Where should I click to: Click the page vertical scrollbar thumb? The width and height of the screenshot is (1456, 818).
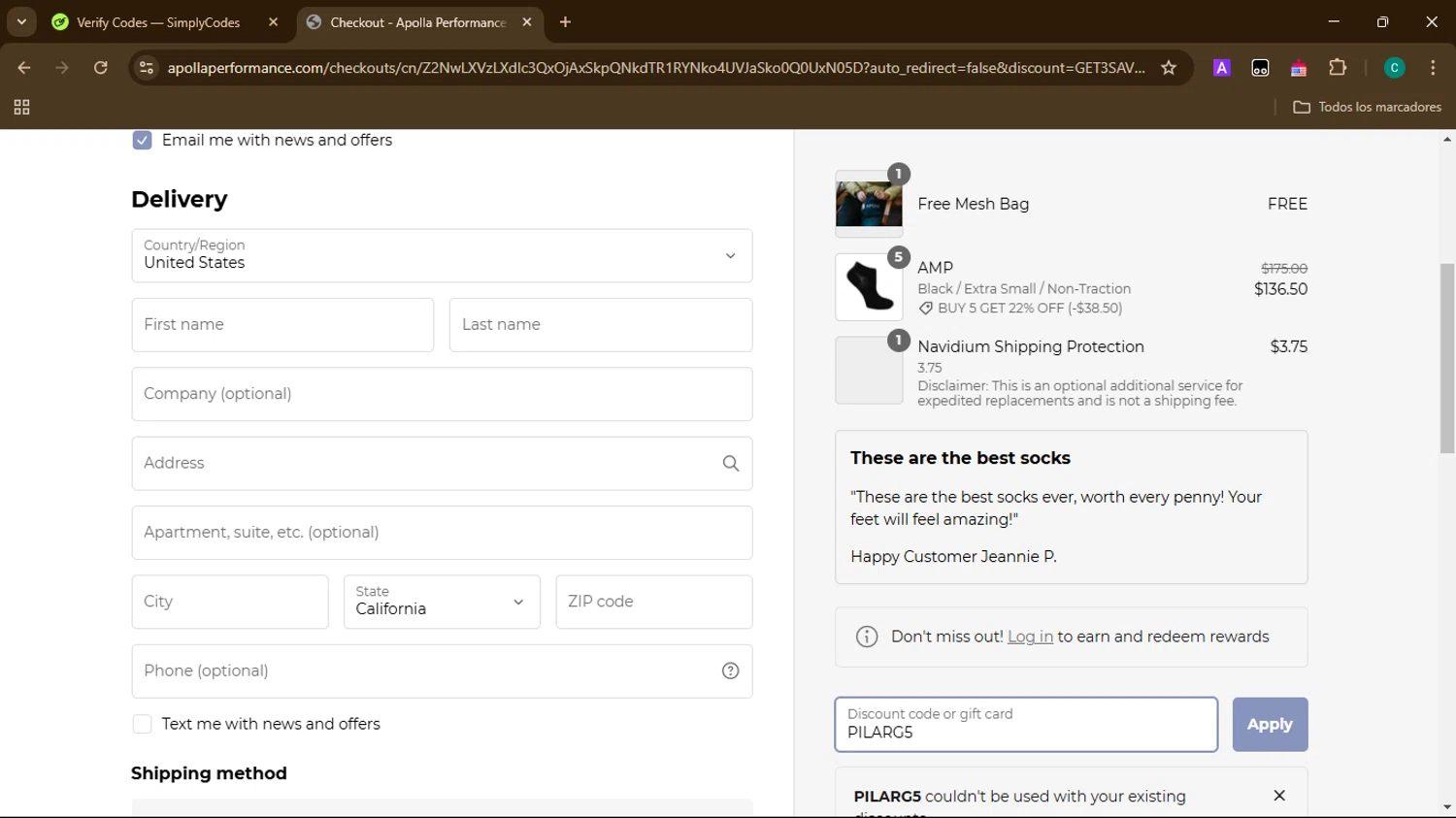(1447, 358)
